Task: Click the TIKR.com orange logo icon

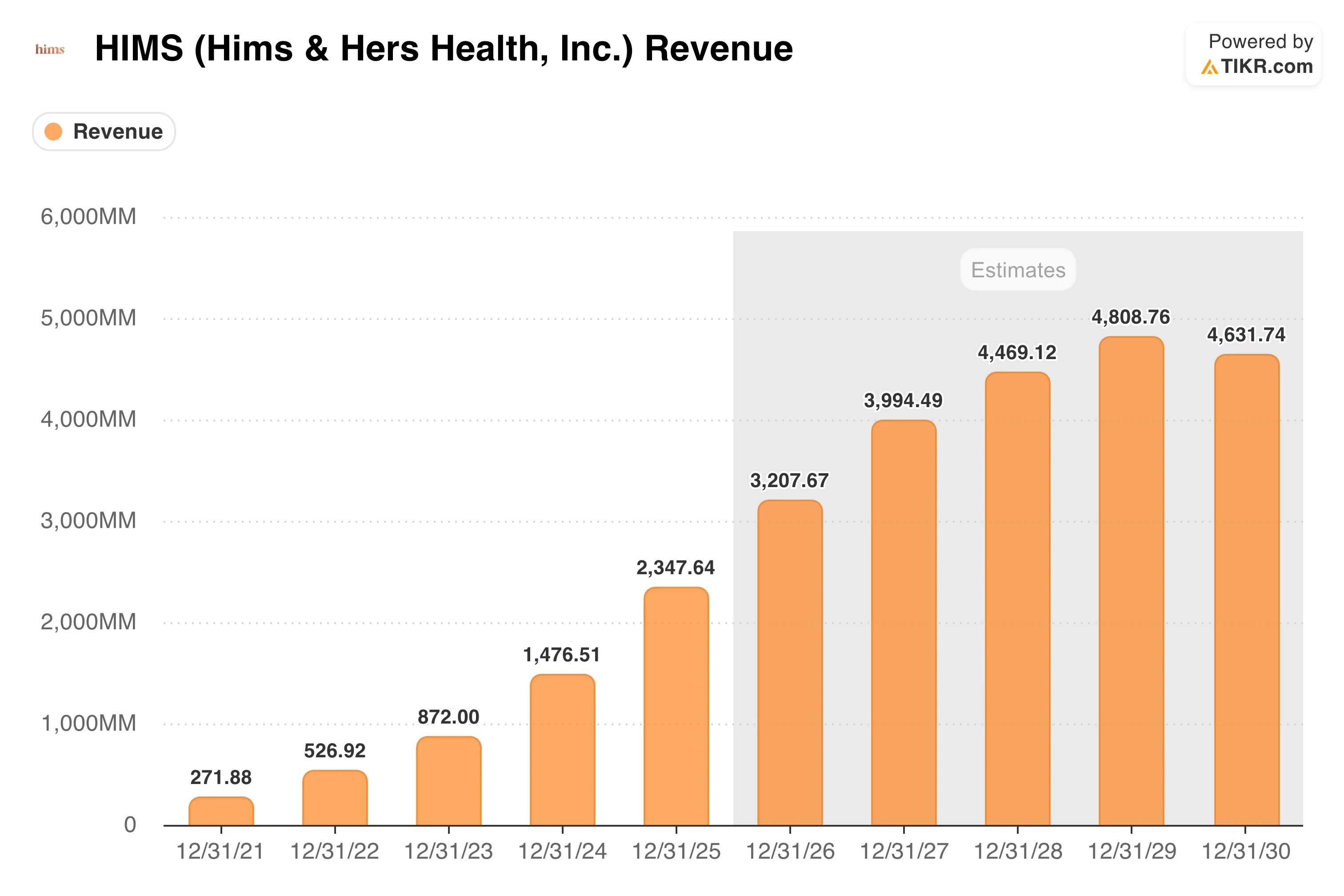Action: click(x=1209, y=67)
